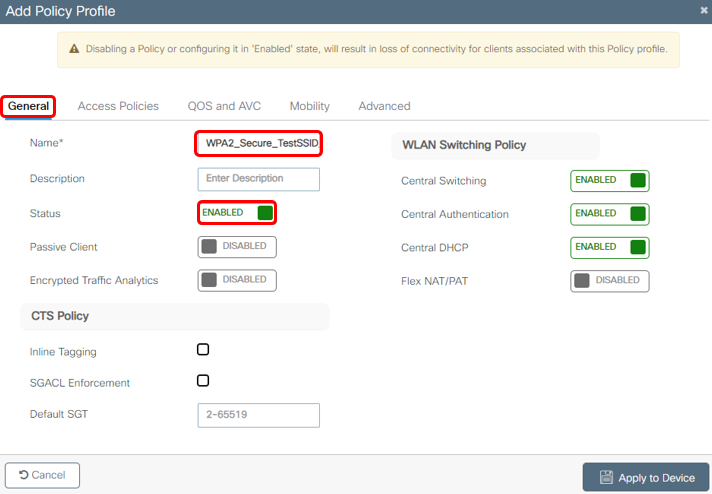This screenshot has width=712, height=494.
Task: Tick the SGACL Enforcement checkbox
Action: [x=203, y=380]
